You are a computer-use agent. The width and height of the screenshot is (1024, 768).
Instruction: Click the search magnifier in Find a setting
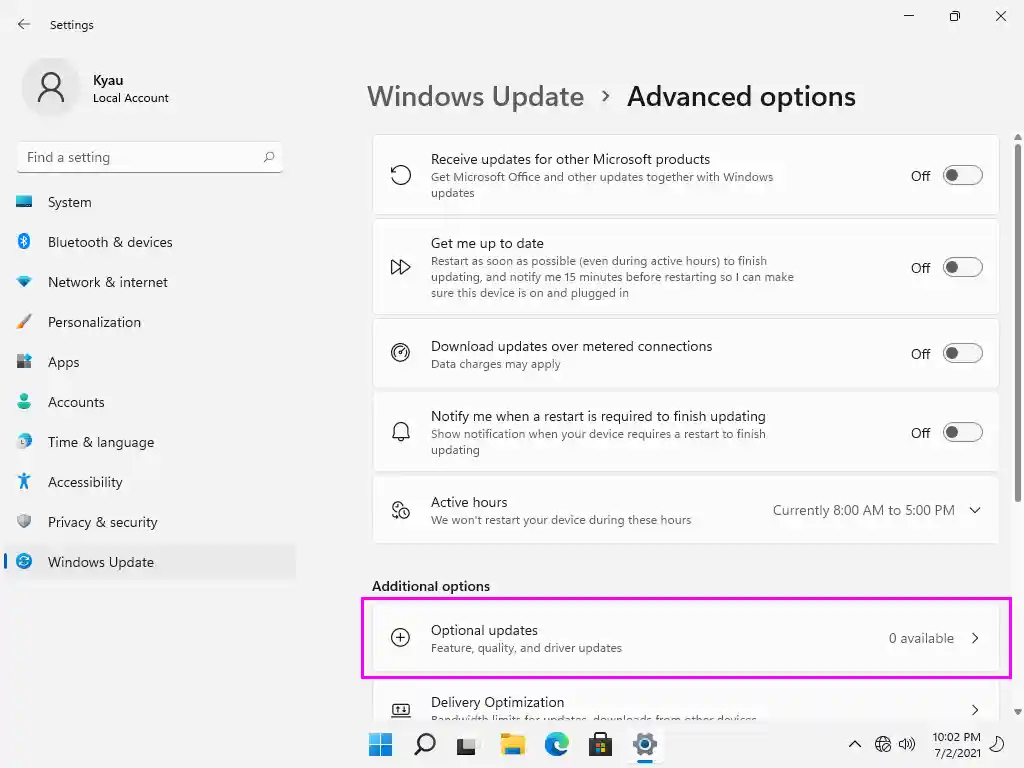[268, 157]
